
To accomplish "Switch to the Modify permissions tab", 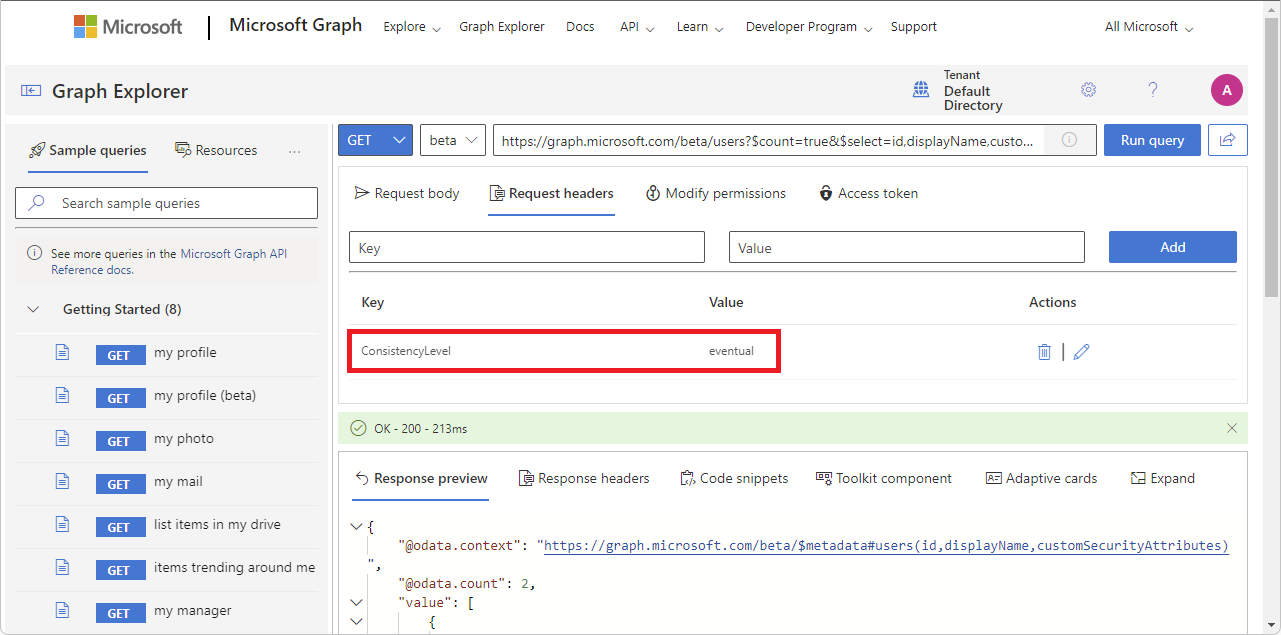I will click(715, 193).
